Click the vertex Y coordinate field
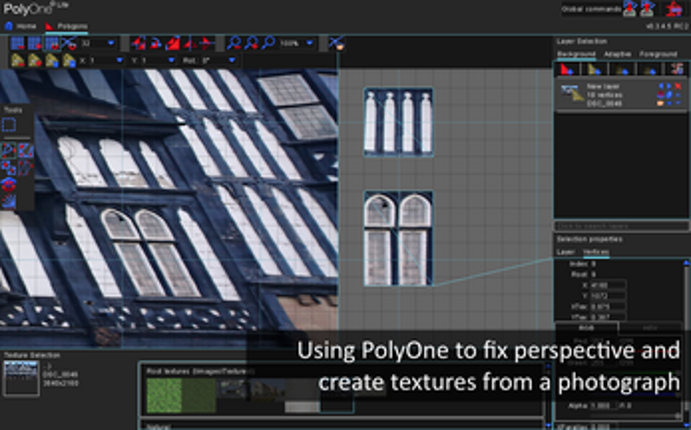This screenshot has height=430, width=691. coord(608,296)
